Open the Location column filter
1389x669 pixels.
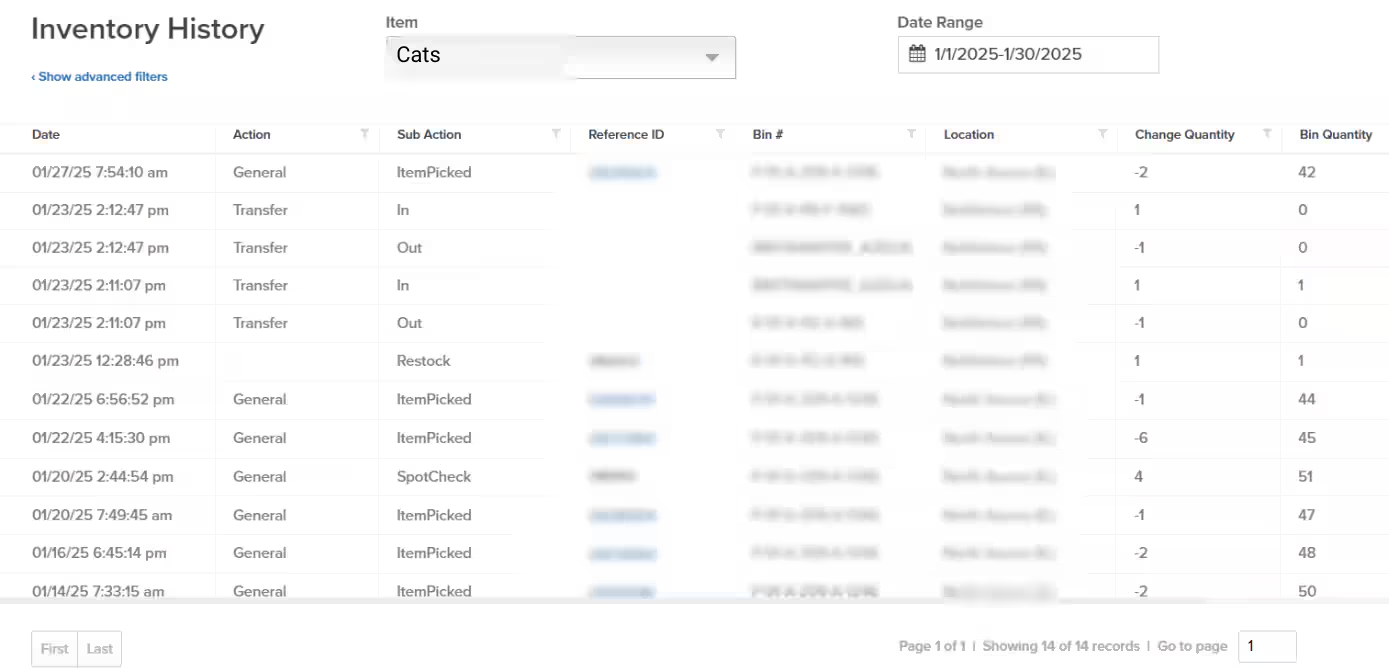pyautogui.click(x=1103, y=133)
